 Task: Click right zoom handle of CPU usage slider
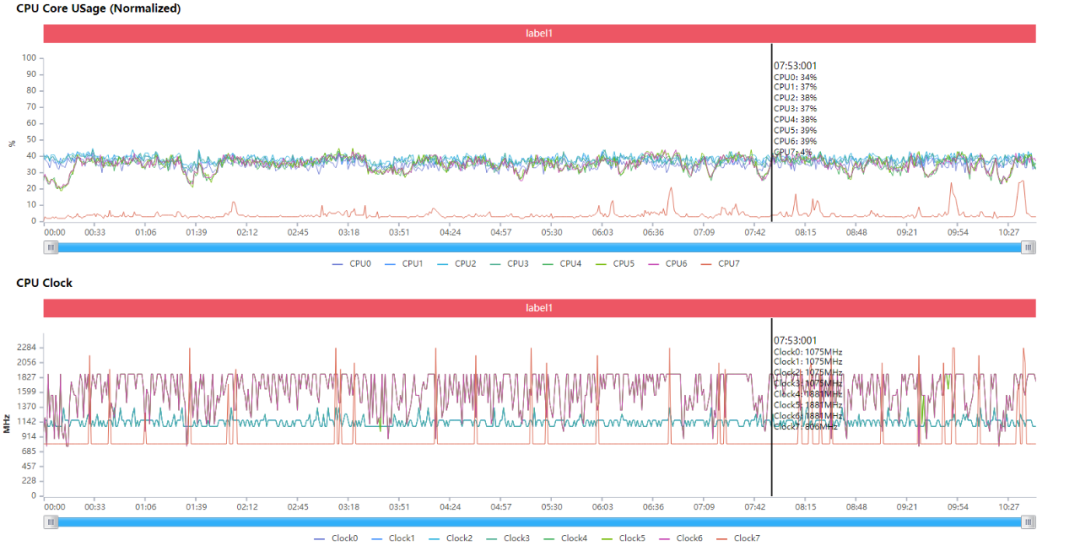[1028, 247]
